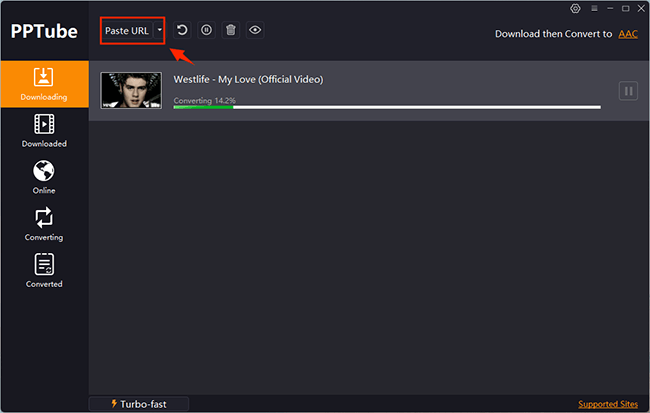Click the resume all downloads icon
This screenshot has height=413, width=650.
[182, 30]
